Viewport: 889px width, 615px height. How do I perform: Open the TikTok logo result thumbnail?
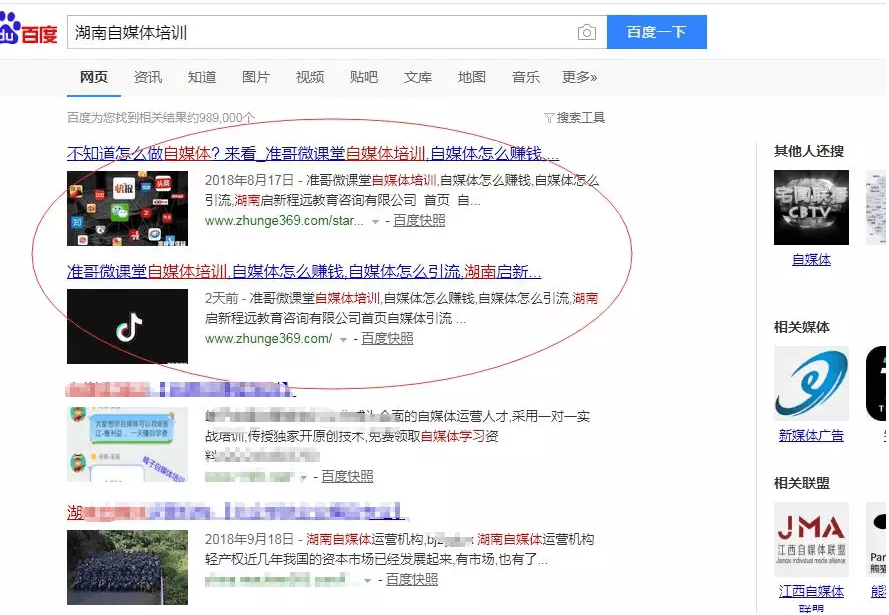[x=127, y=327]
